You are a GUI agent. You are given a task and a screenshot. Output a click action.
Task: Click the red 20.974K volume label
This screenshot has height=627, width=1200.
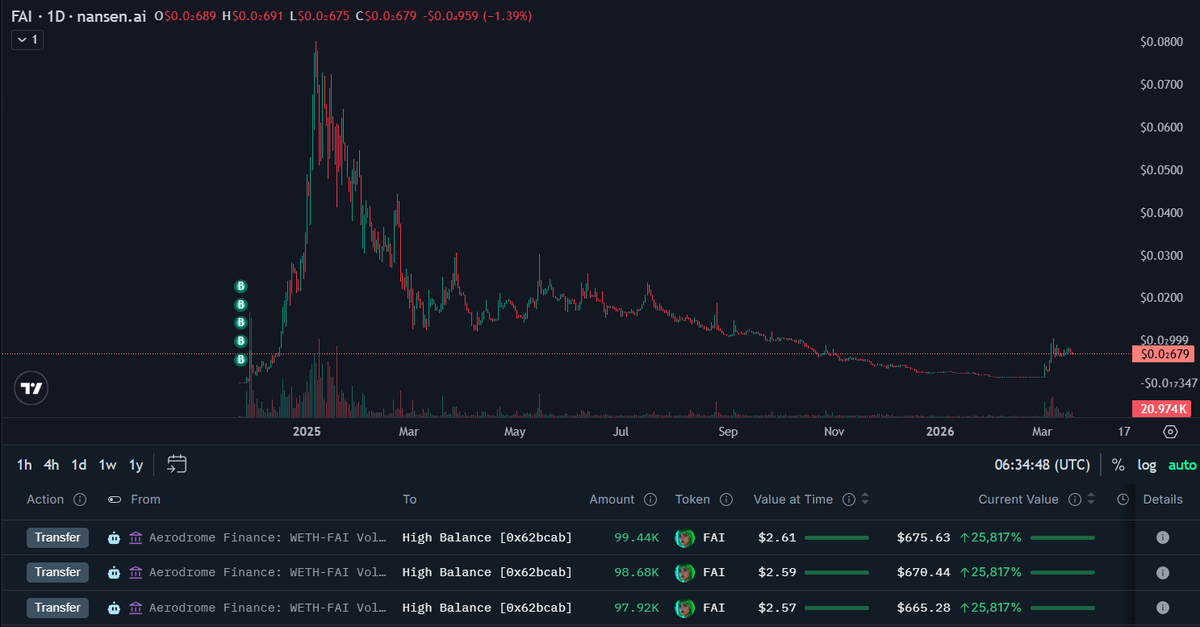point(1162,408)
